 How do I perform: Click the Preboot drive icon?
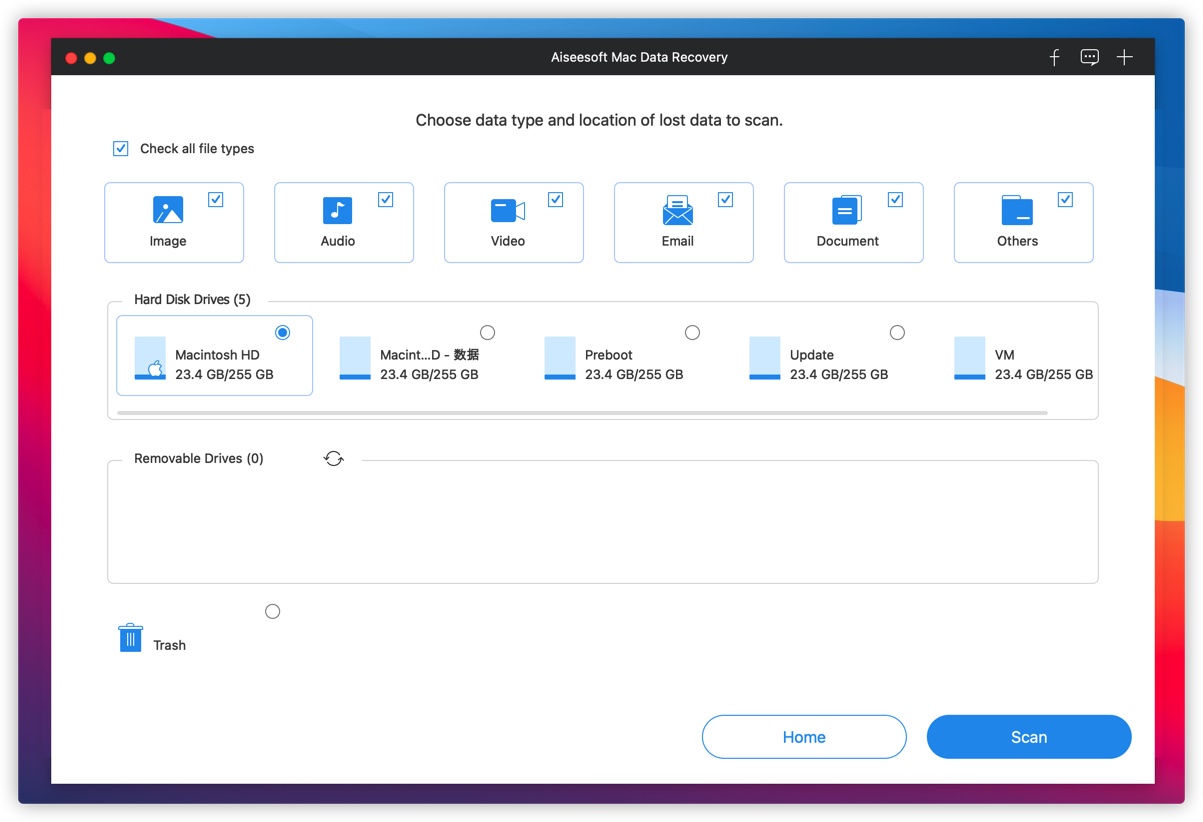click(x=560, y=358)
